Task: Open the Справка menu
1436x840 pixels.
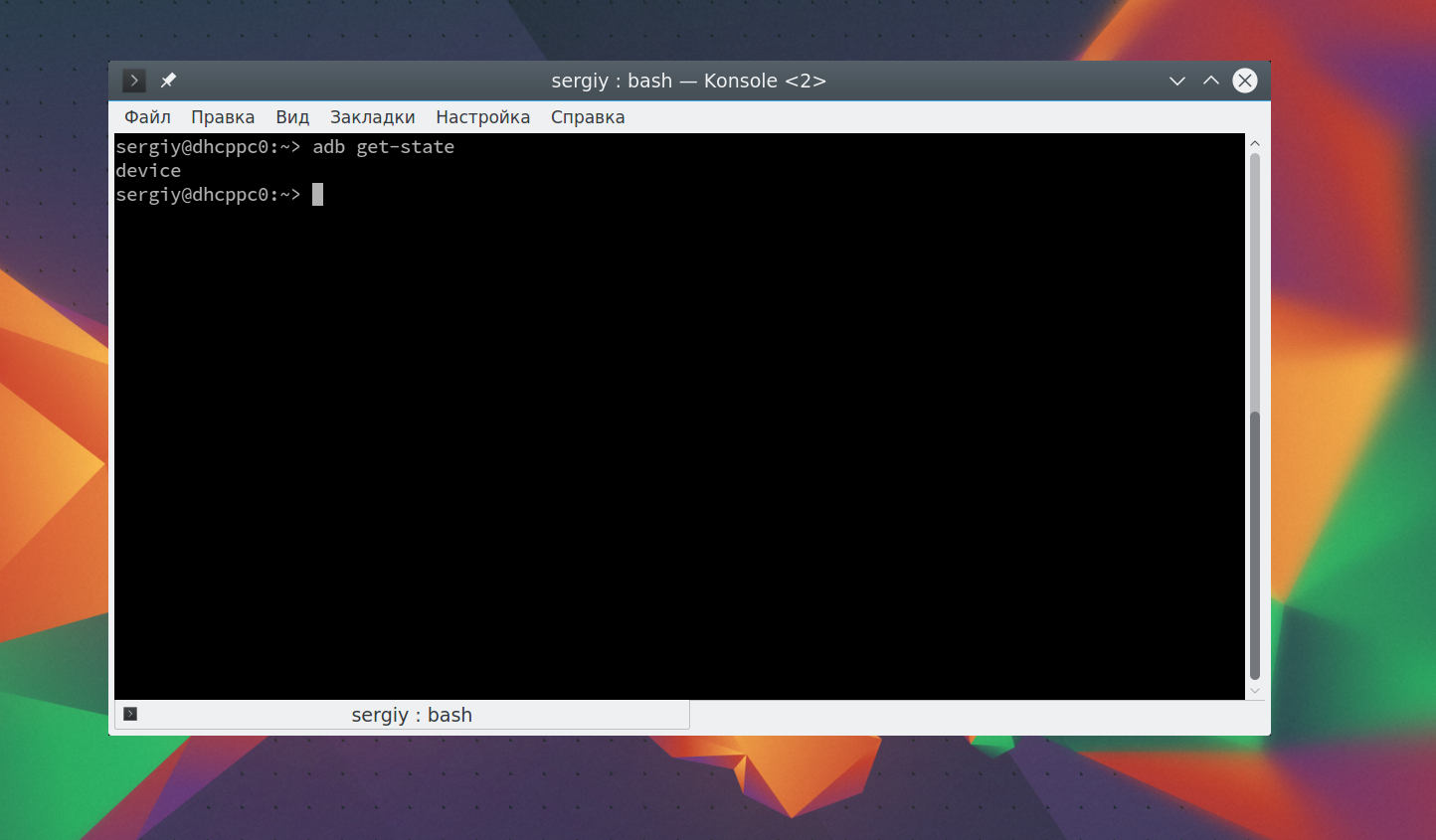Action: point(588,117)
